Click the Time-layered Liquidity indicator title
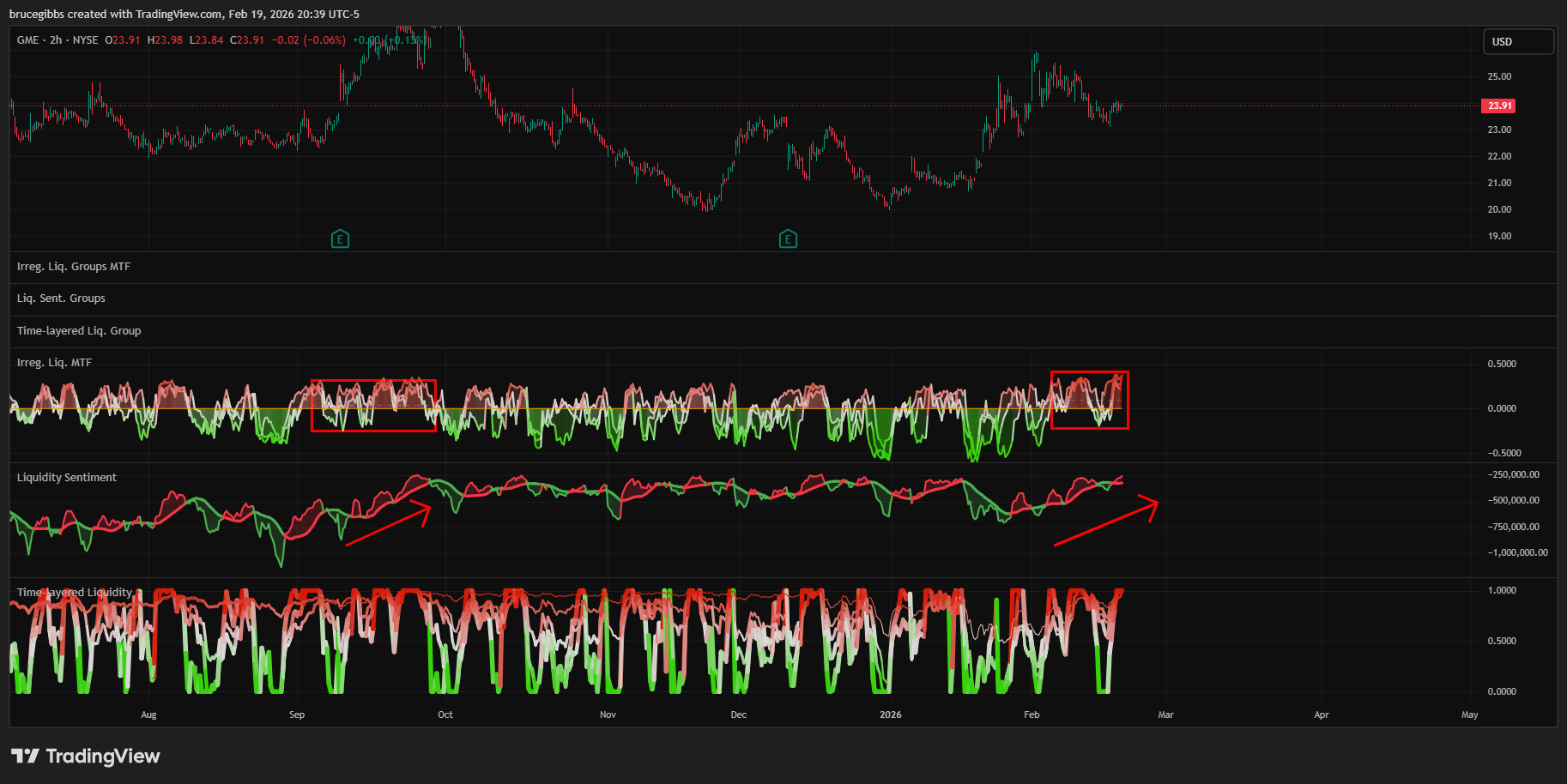The image size is (1567, 784). click(75, 593)
